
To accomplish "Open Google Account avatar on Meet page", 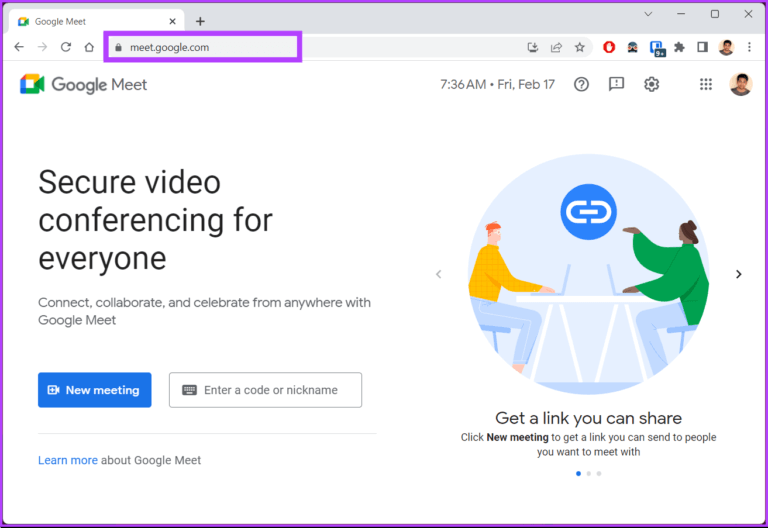I will click(x=741, y=84).
